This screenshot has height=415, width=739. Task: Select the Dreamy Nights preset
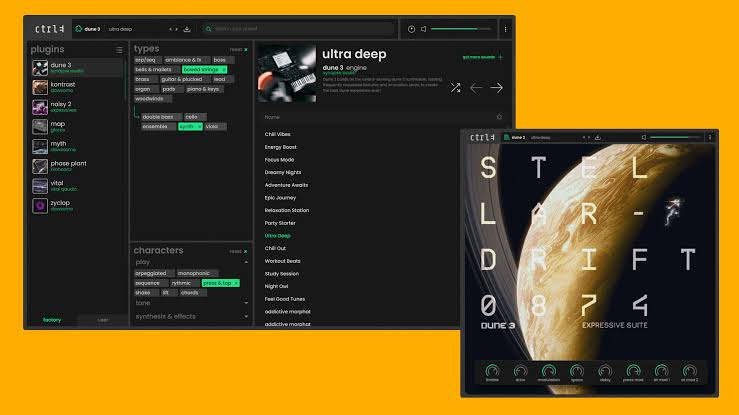coord(283,172)
